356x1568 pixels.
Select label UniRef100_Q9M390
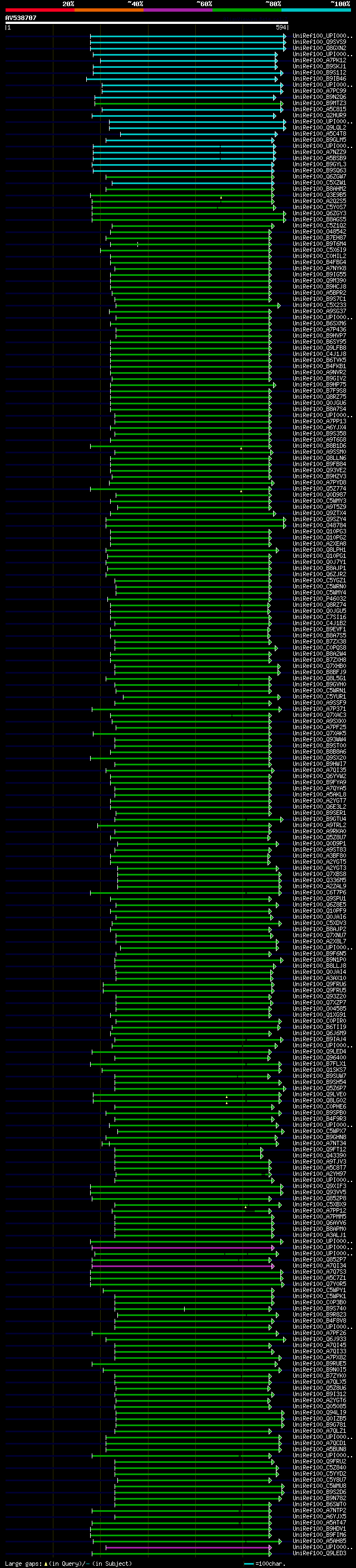pos(319,280)
